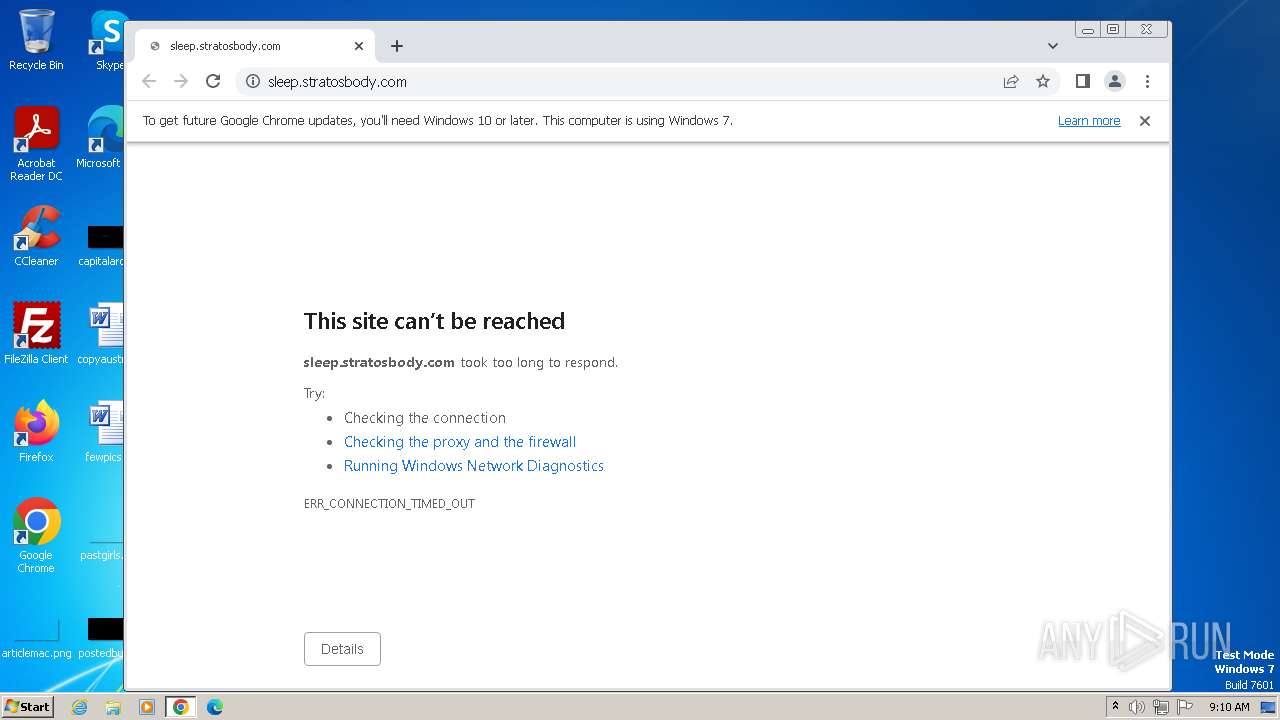Screen dimensions: 1280x720
Task: Open the Learn more link
Action: pos(1089,121)
